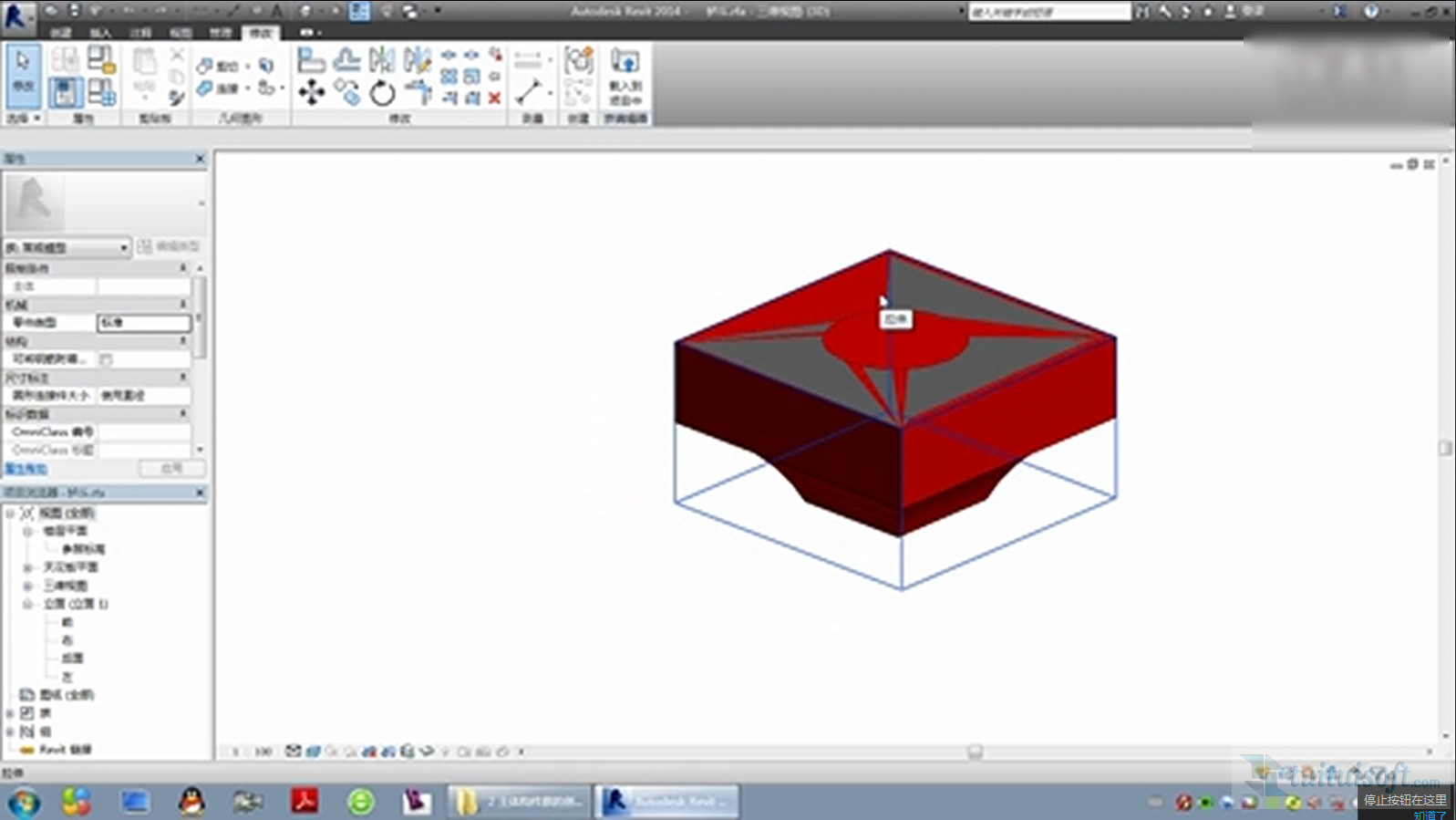The width and height of the screenshot is (1456, 820).
Task: Switch to the 修改 ribbon tab
Action: pos(261,33)
